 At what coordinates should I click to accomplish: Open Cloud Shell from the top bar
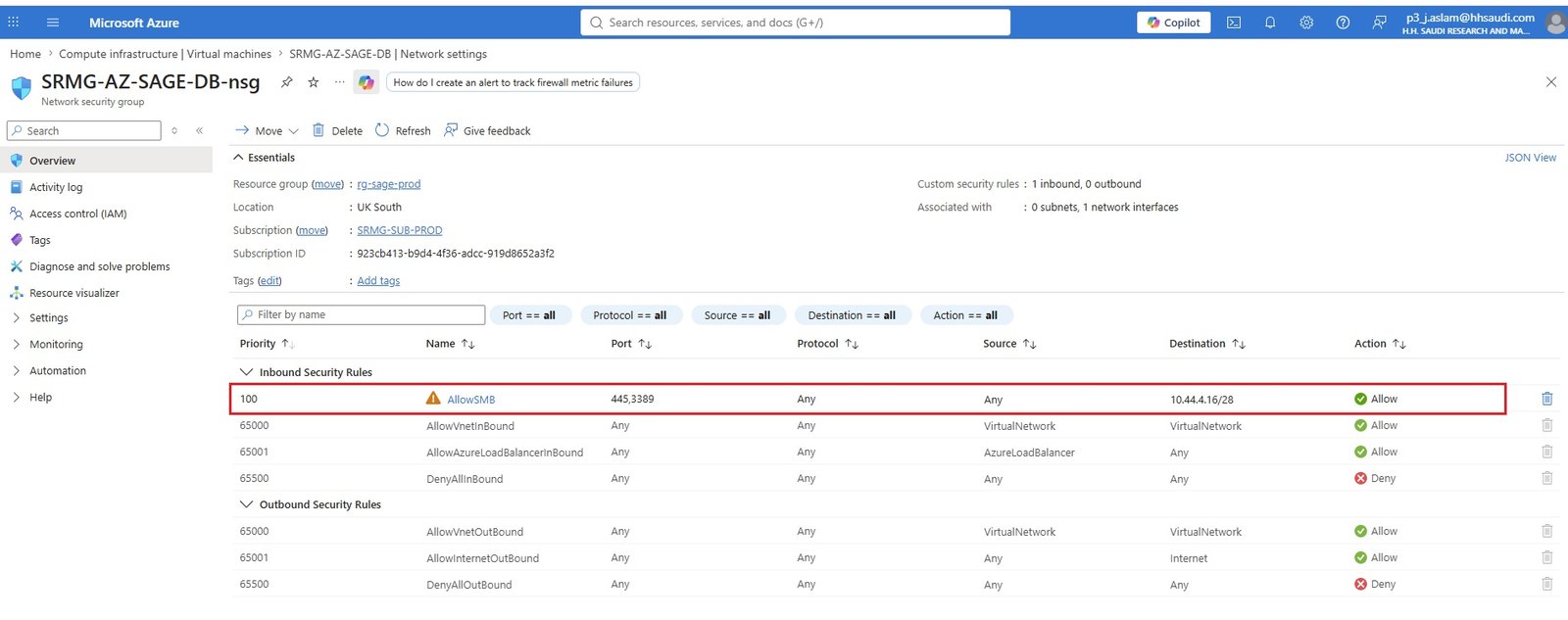pyautogui.click(x=1234, y=23)
